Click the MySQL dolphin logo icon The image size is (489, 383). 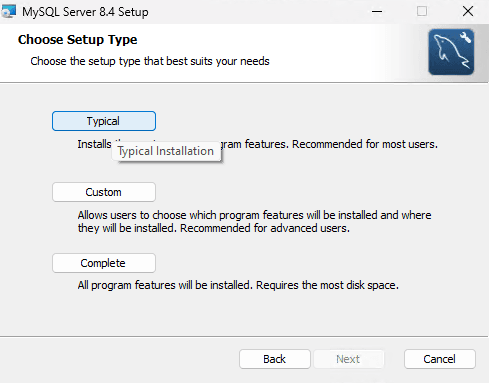click(x=451, y=52)
